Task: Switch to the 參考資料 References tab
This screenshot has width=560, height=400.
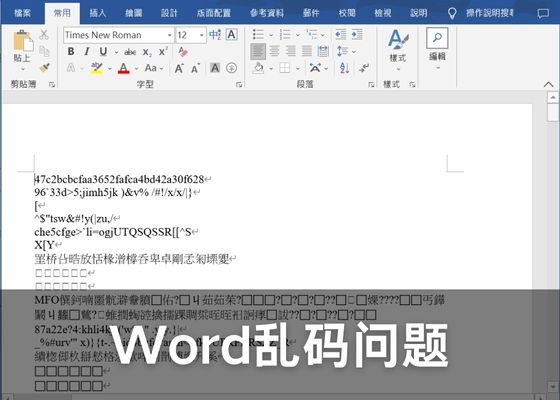Action: coord(267,13)
